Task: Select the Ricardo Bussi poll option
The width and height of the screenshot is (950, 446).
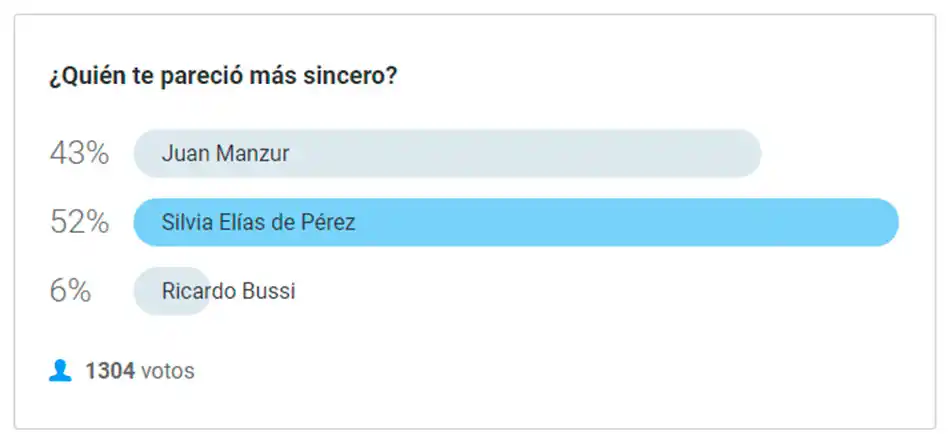Action: 228,291
